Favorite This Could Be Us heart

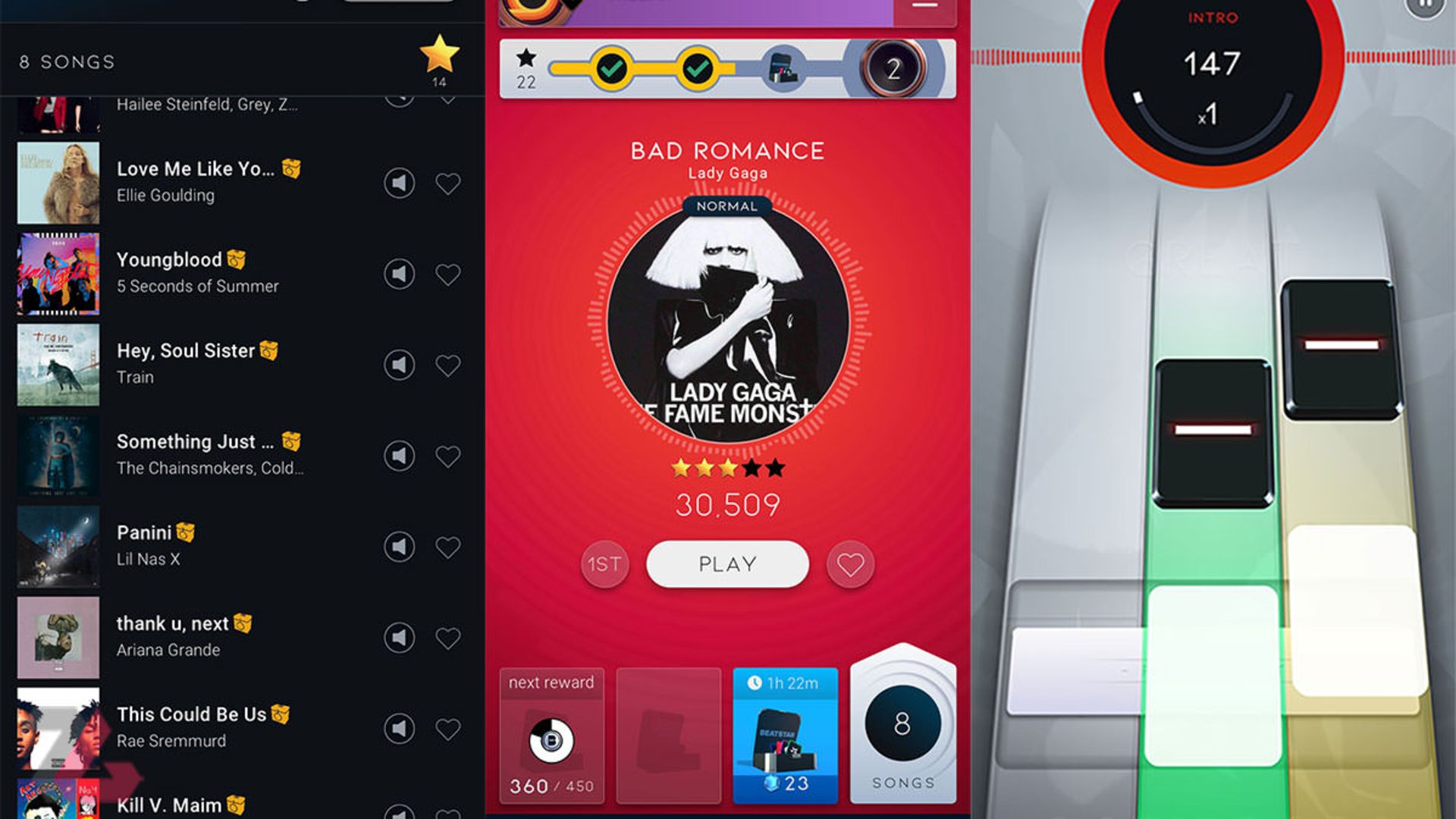click(448, 730)
